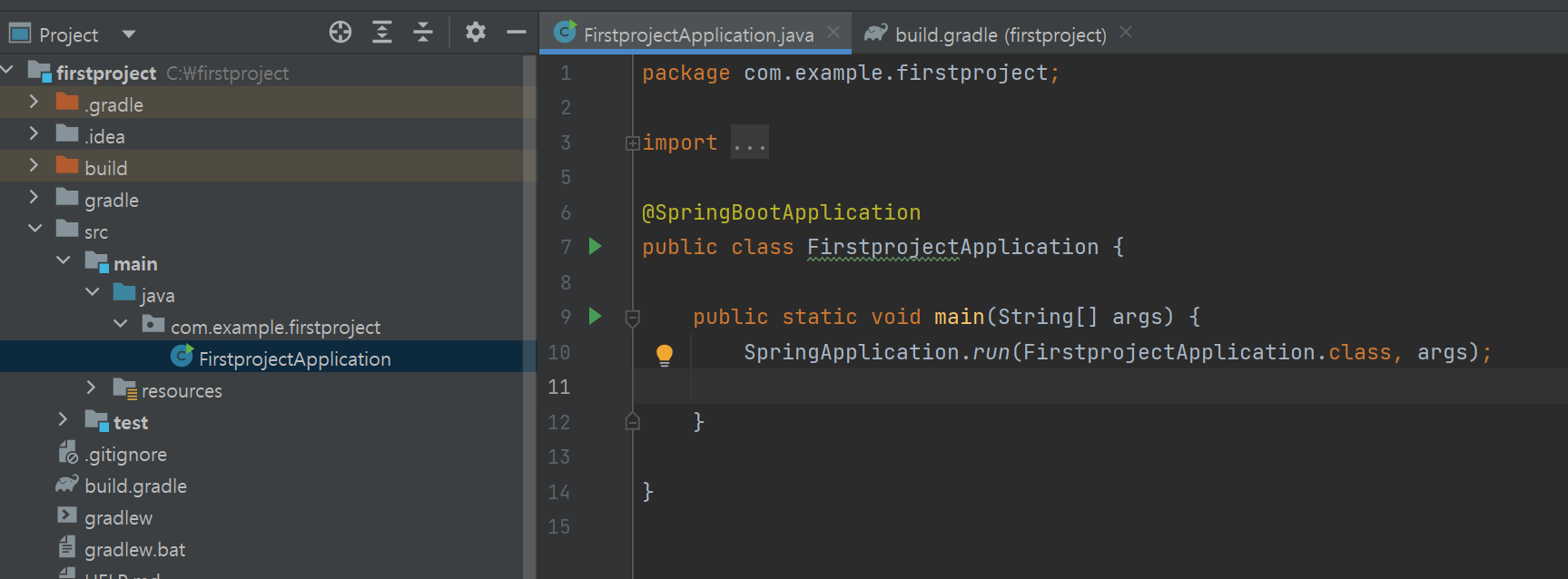Expand the test folder chevron
This screenshot has width=1568, height=579.
pos(63,419)
